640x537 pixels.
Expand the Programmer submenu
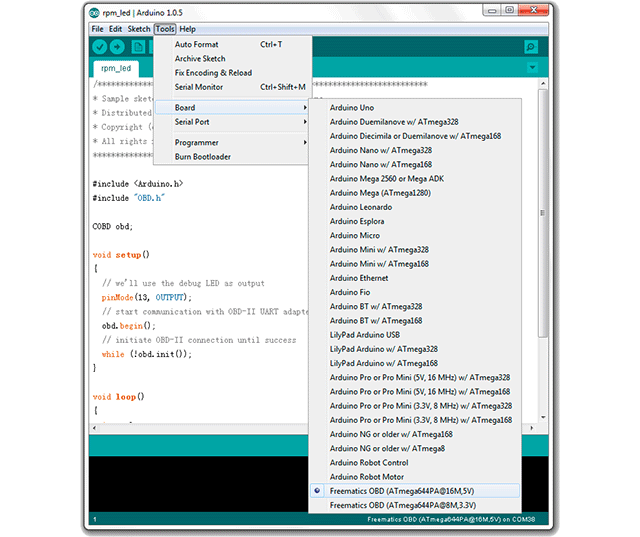231,143
